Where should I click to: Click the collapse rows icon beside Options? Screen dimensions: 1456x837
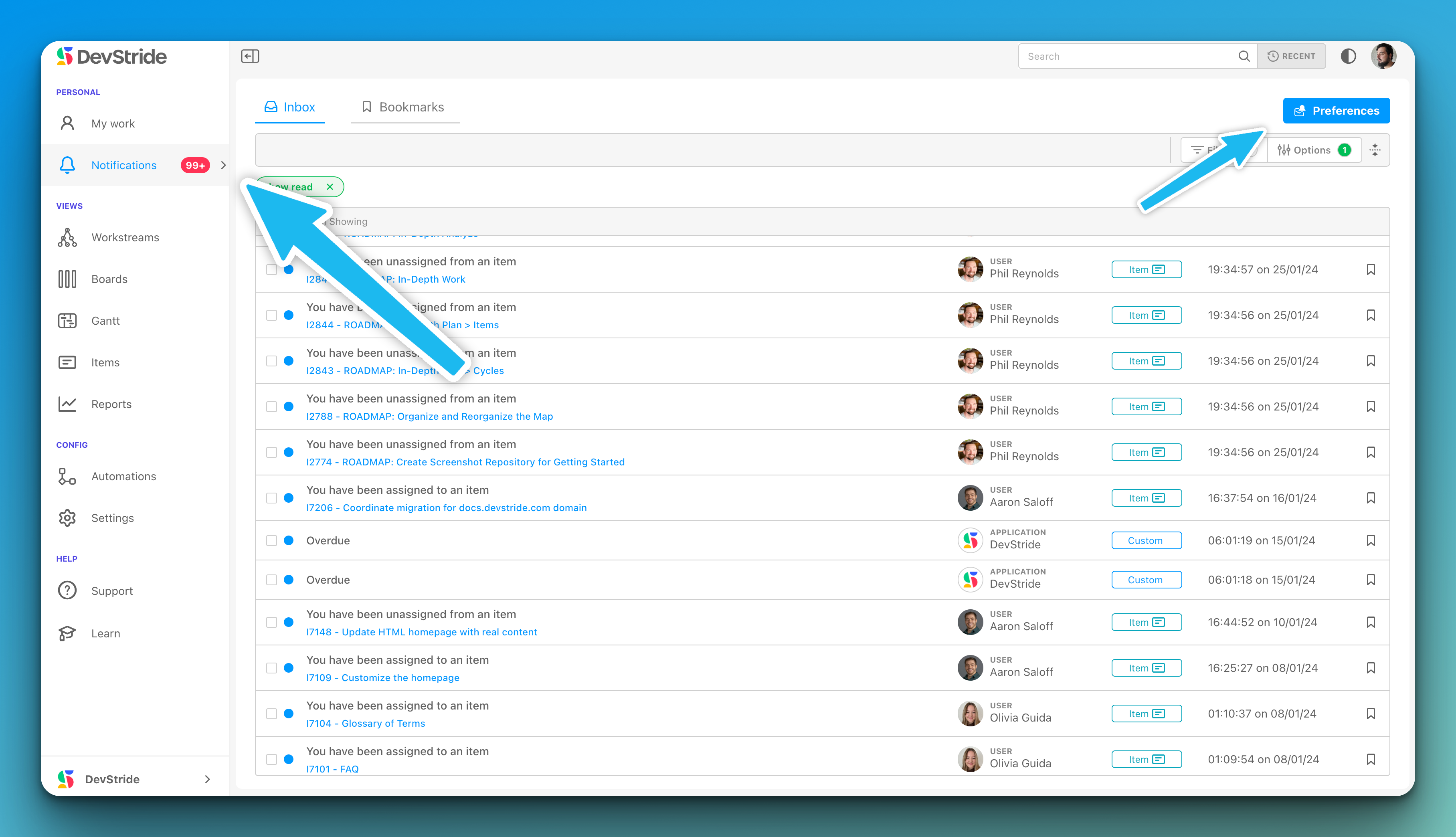pyautogui.click(x=1375, y=150)
